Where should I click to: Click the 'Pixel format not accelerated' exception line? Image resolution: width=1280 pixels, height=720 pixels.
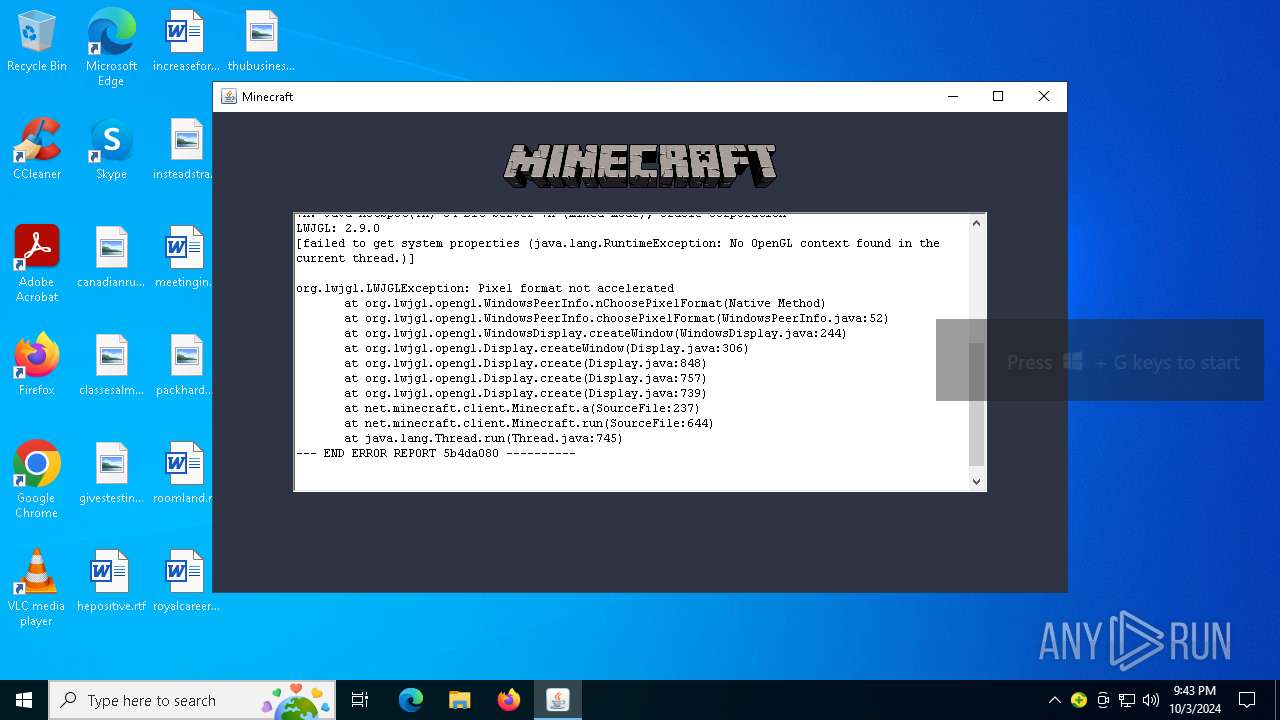(x=485, y=288)
